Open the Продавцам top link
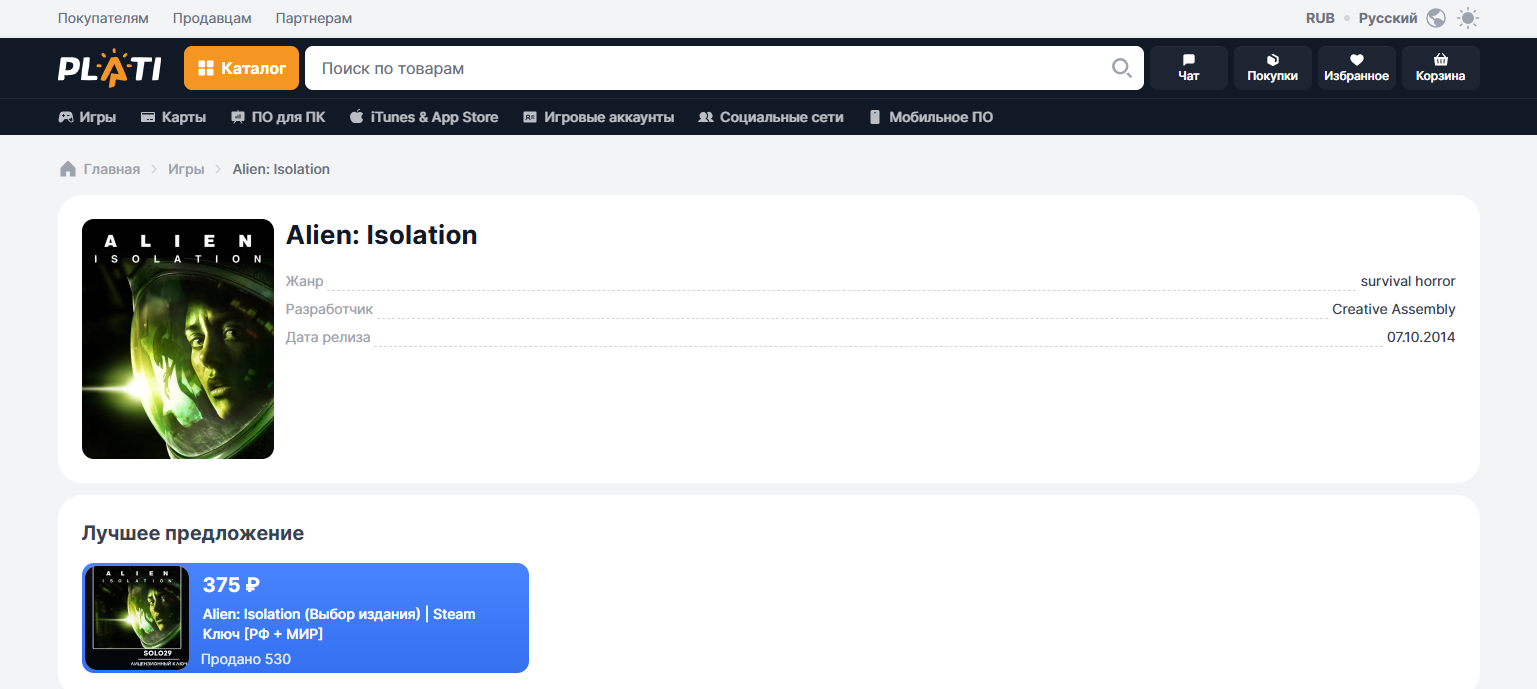Image resolution: width=1537 pixels, height=689 pixels. (x=212, y=18)
